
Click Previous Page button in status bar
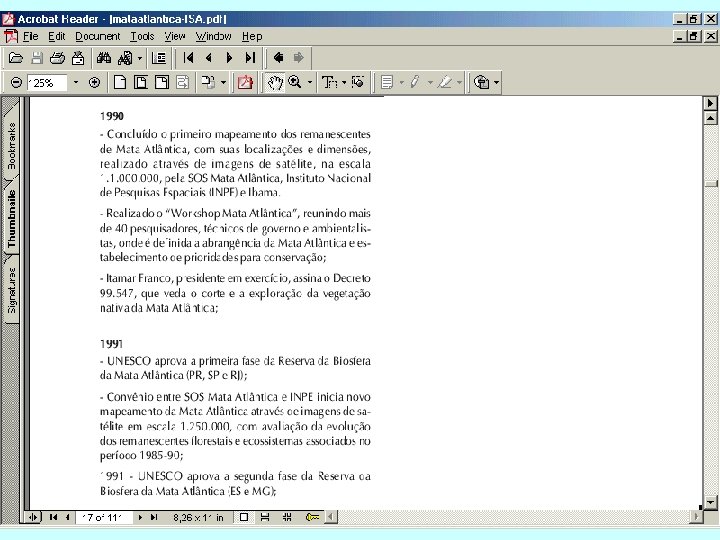click(68, 518)
